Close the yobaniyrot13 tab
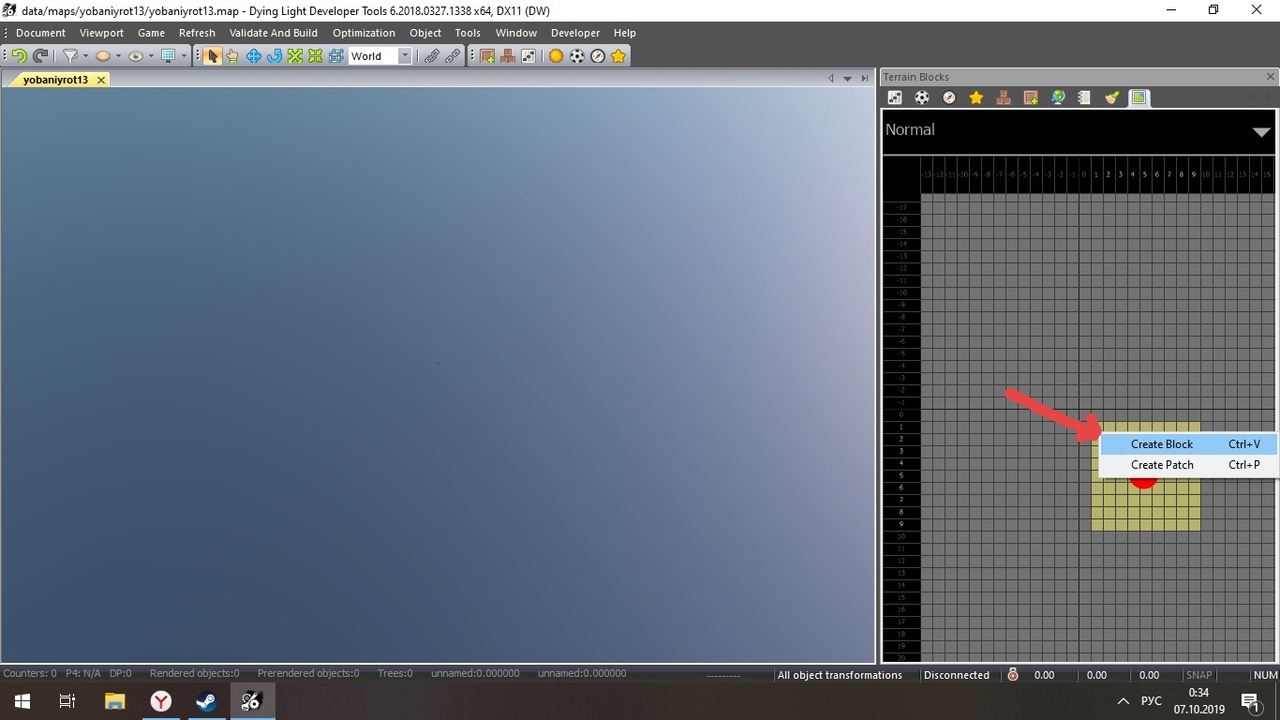Viewport: 1280px width, 720px height. pyautogui.click(x=101, y=80)
